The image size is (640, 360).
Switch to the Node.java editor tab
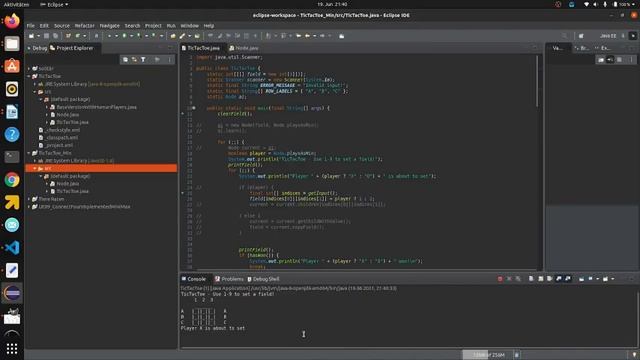[x=244, y=48]
